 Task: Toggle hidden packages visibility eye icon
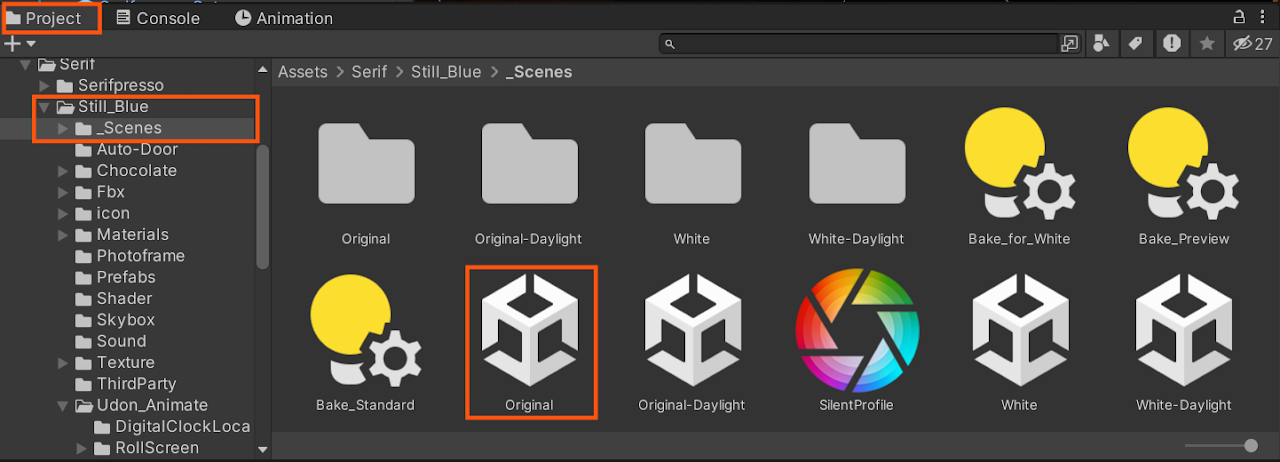tap(1243, 44)
